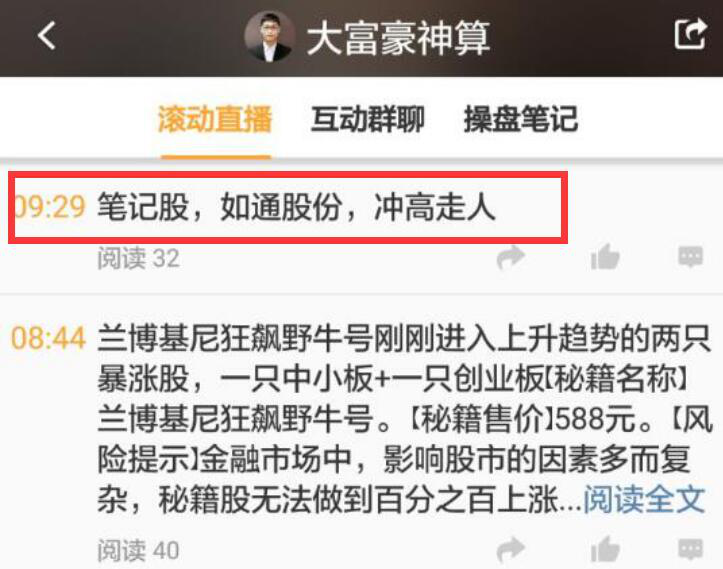This screenshot has height=569, width=723.
Task: Open 大富豪神算 profile avatar
Action: click(269, 36)
